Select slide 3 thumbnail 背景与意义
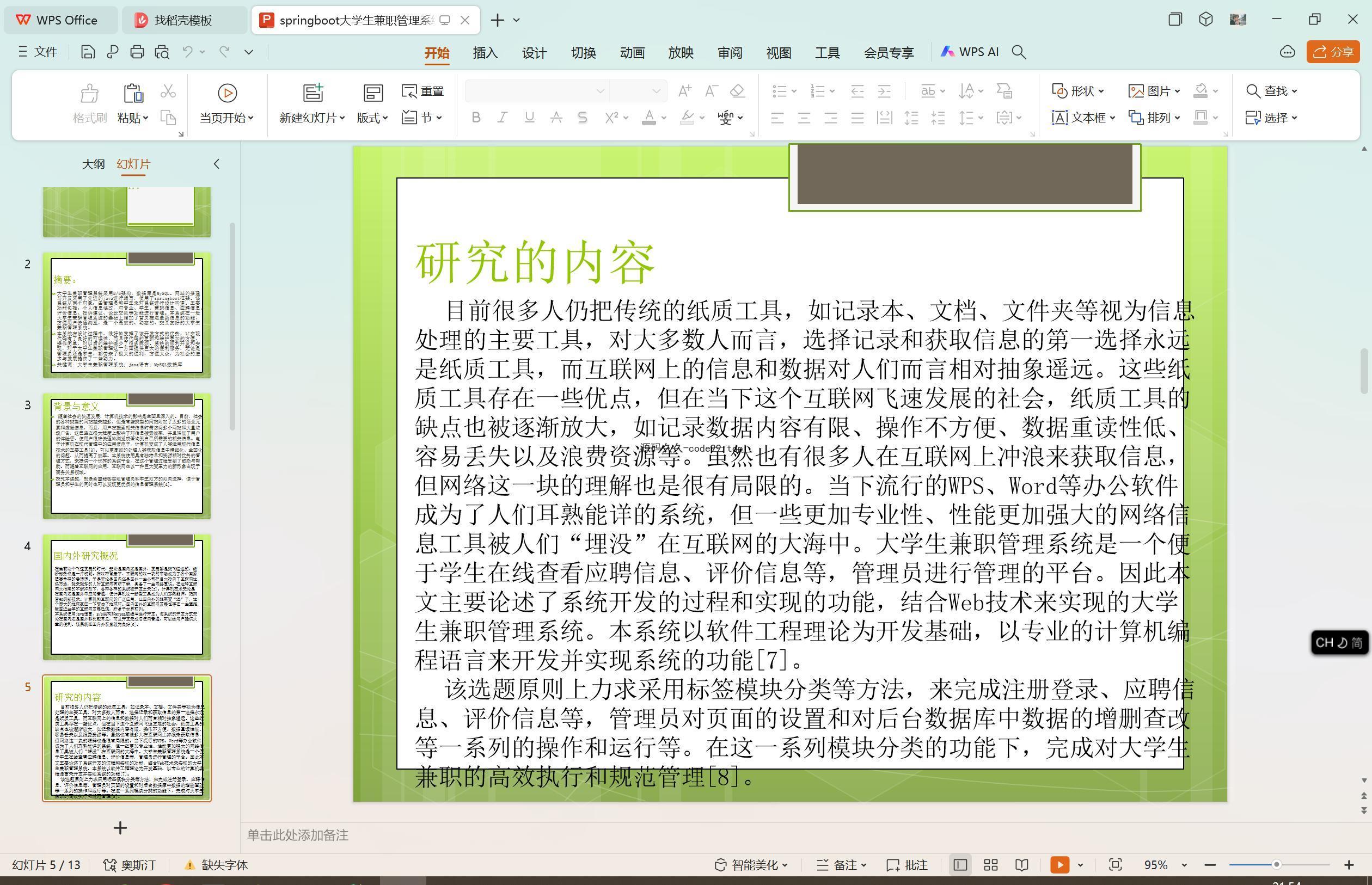 pos(127,456)
